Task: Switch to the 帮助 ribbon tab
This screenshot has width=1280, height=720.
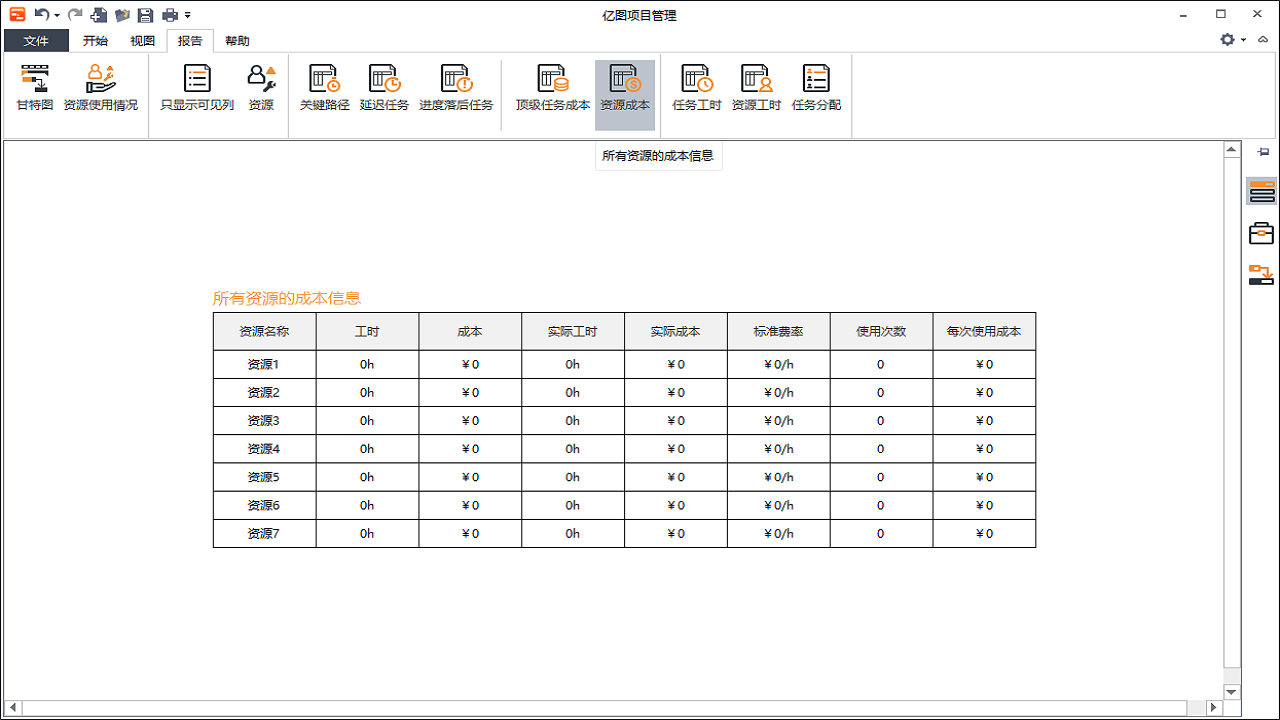Action: pos(235,40)
